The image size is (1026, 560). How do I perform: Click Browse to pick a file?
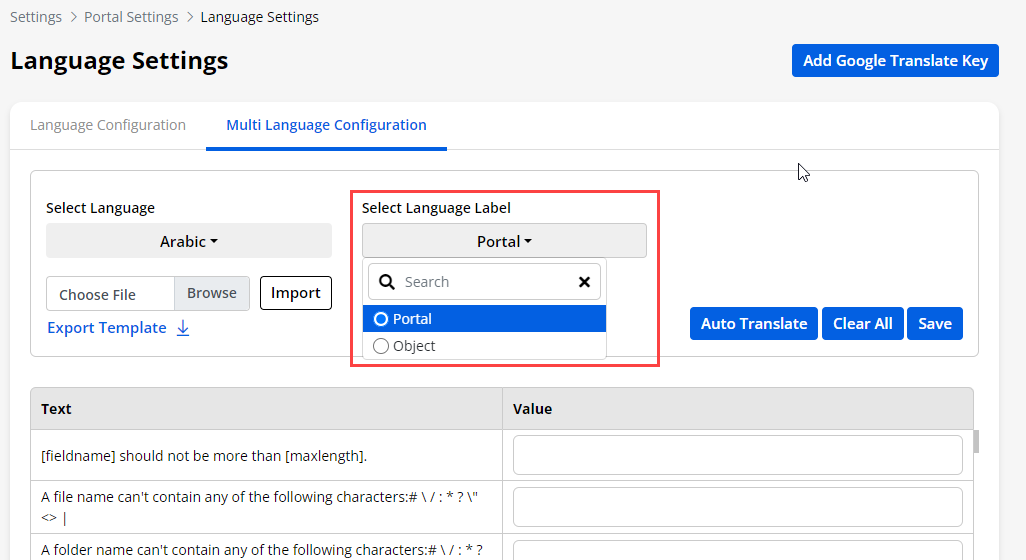(x=211, y=293)
